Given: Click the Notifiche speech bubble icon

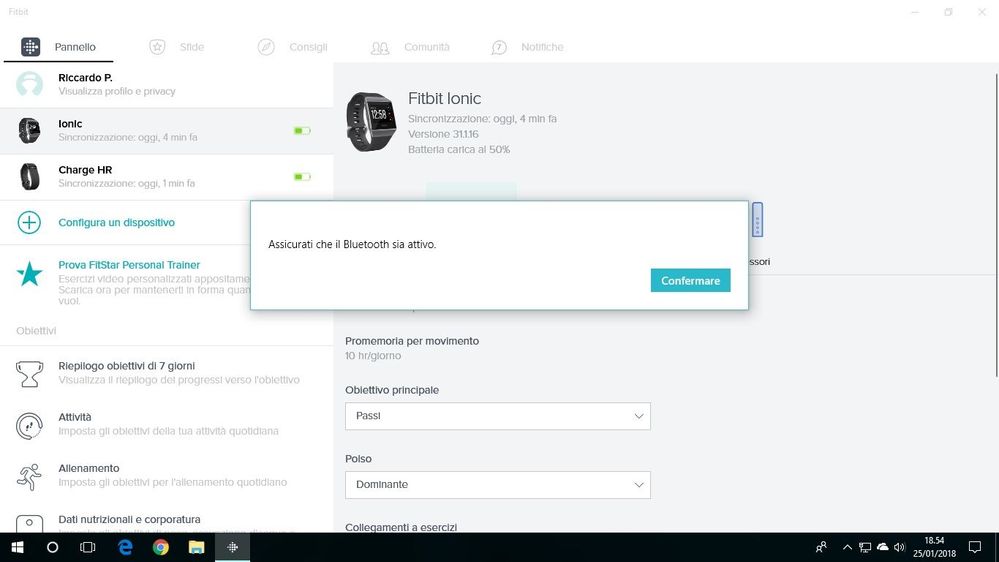Looking at the screenshot, I should pyautogui.click(x=499, y=47).
